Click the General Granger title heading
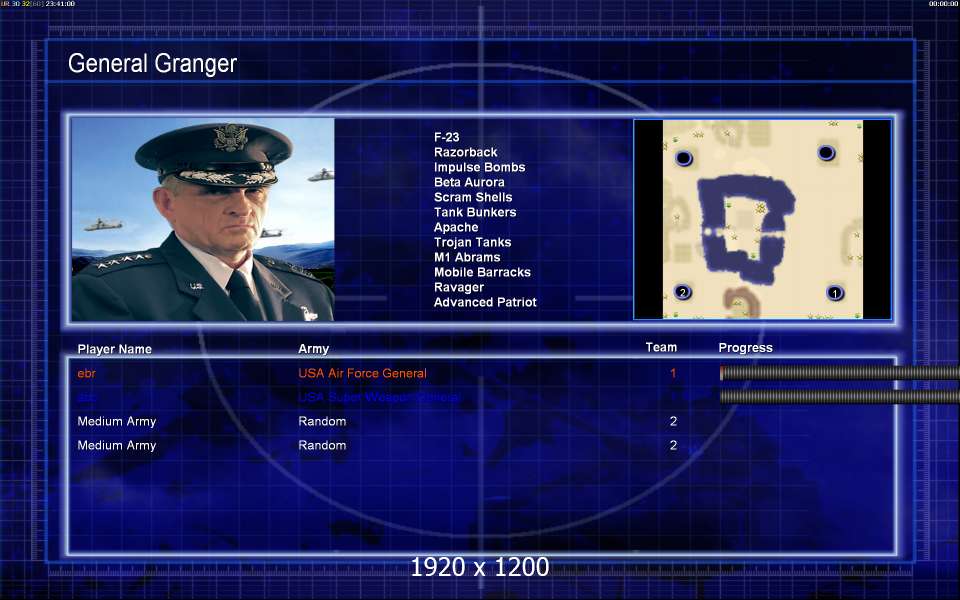This screenshot has width=960, height=600. tap(152, 63)
